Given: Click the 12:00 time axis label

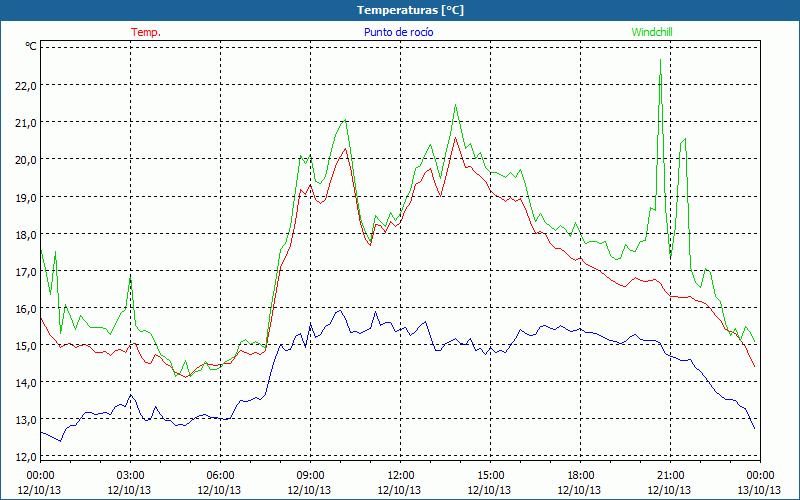Looking at the screenshot, I should tap(400, 476).
